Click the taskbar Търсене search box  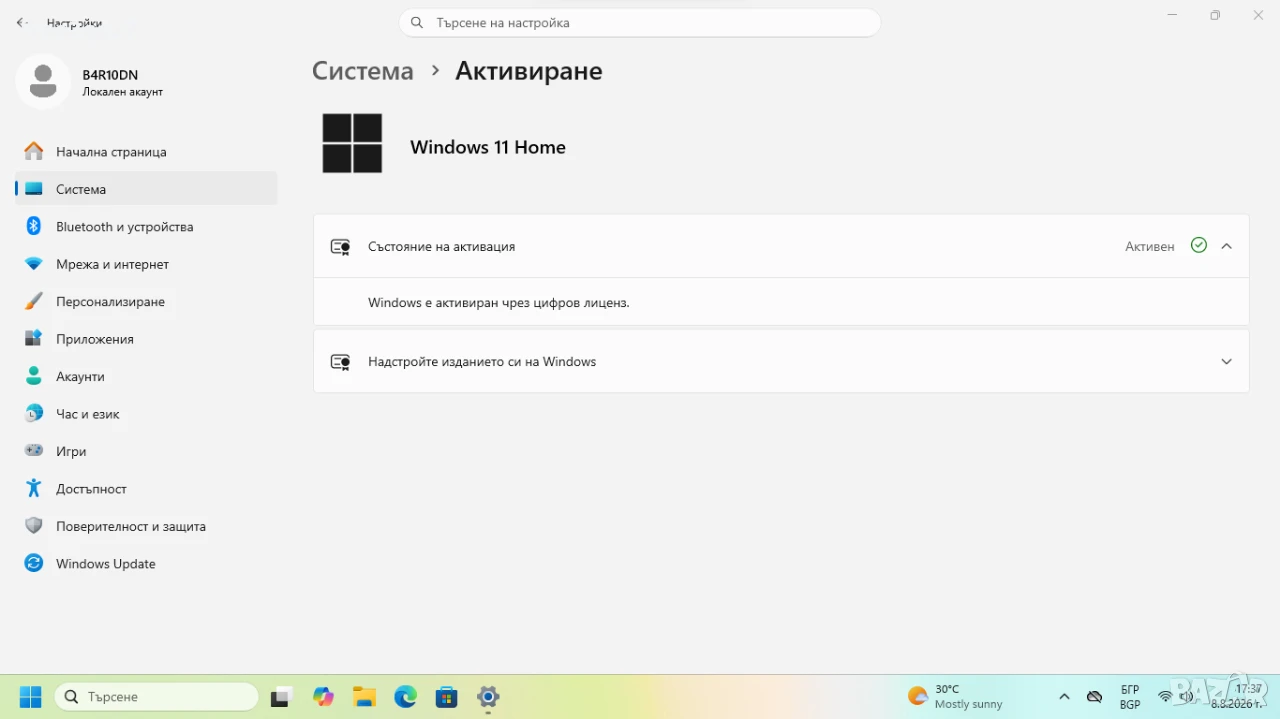click(x=157, y=696)
